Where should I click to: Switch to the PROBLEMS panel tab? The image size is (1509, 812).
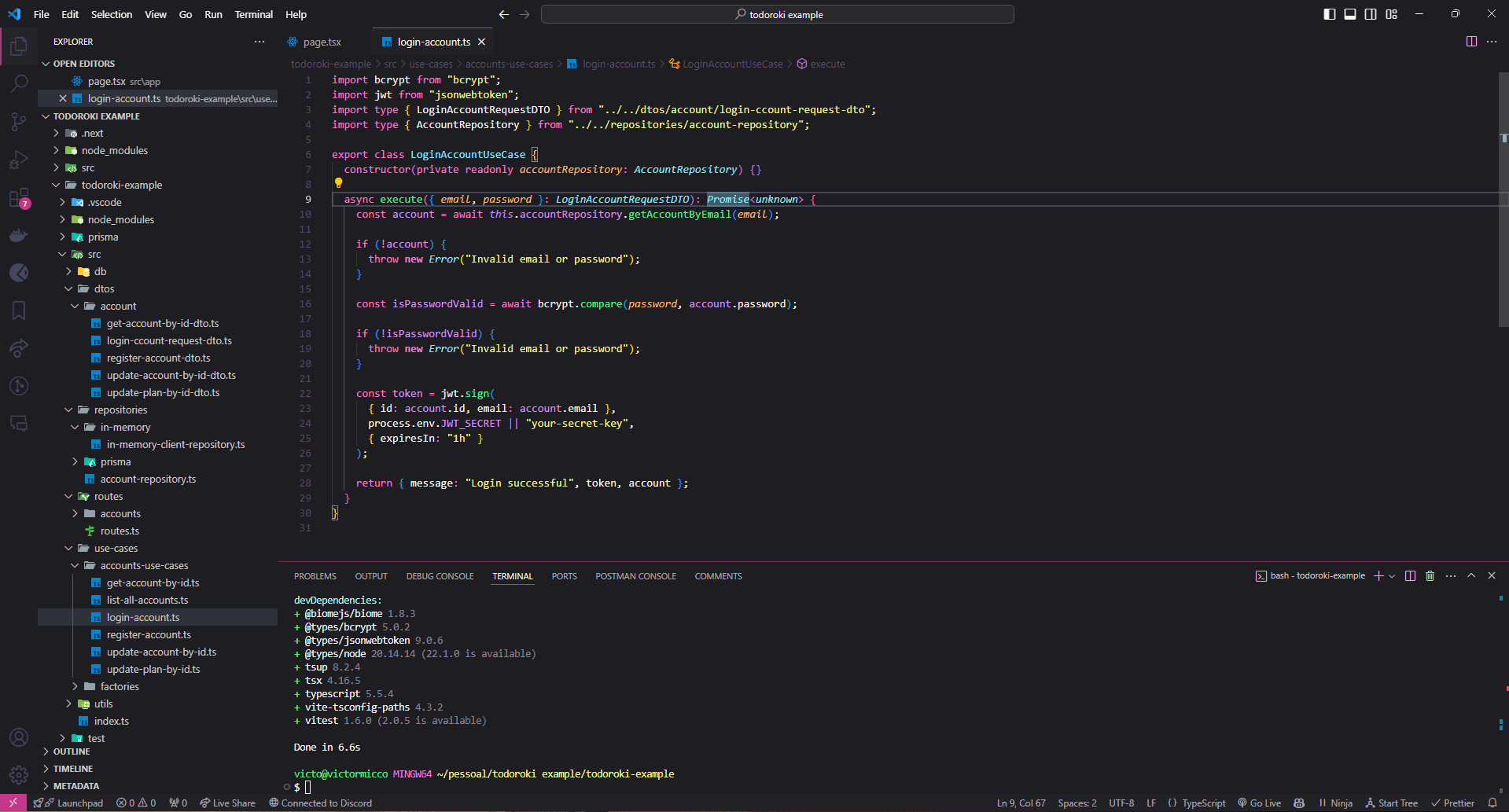[x=315, y=577]
